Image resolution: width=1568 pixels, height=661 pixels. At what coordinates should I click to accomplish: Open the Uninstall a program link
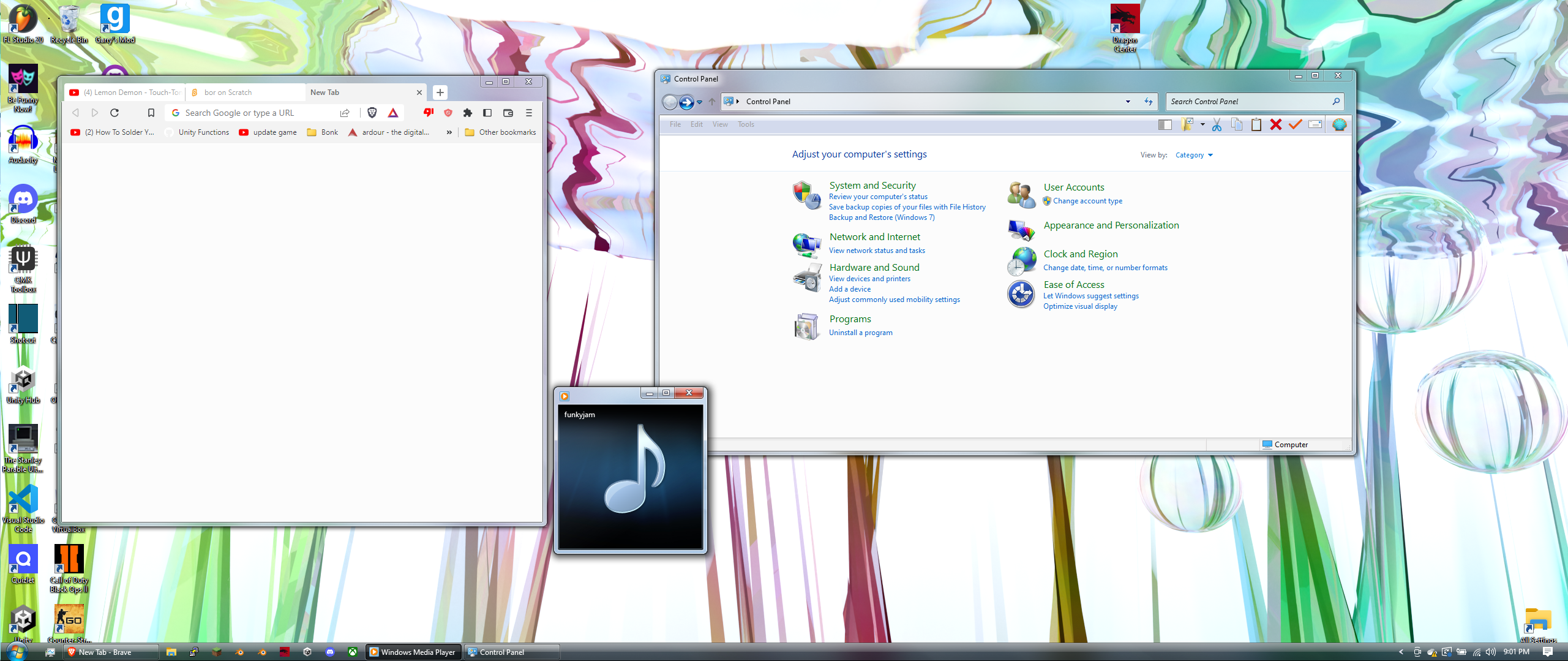(x=860, y=332)
